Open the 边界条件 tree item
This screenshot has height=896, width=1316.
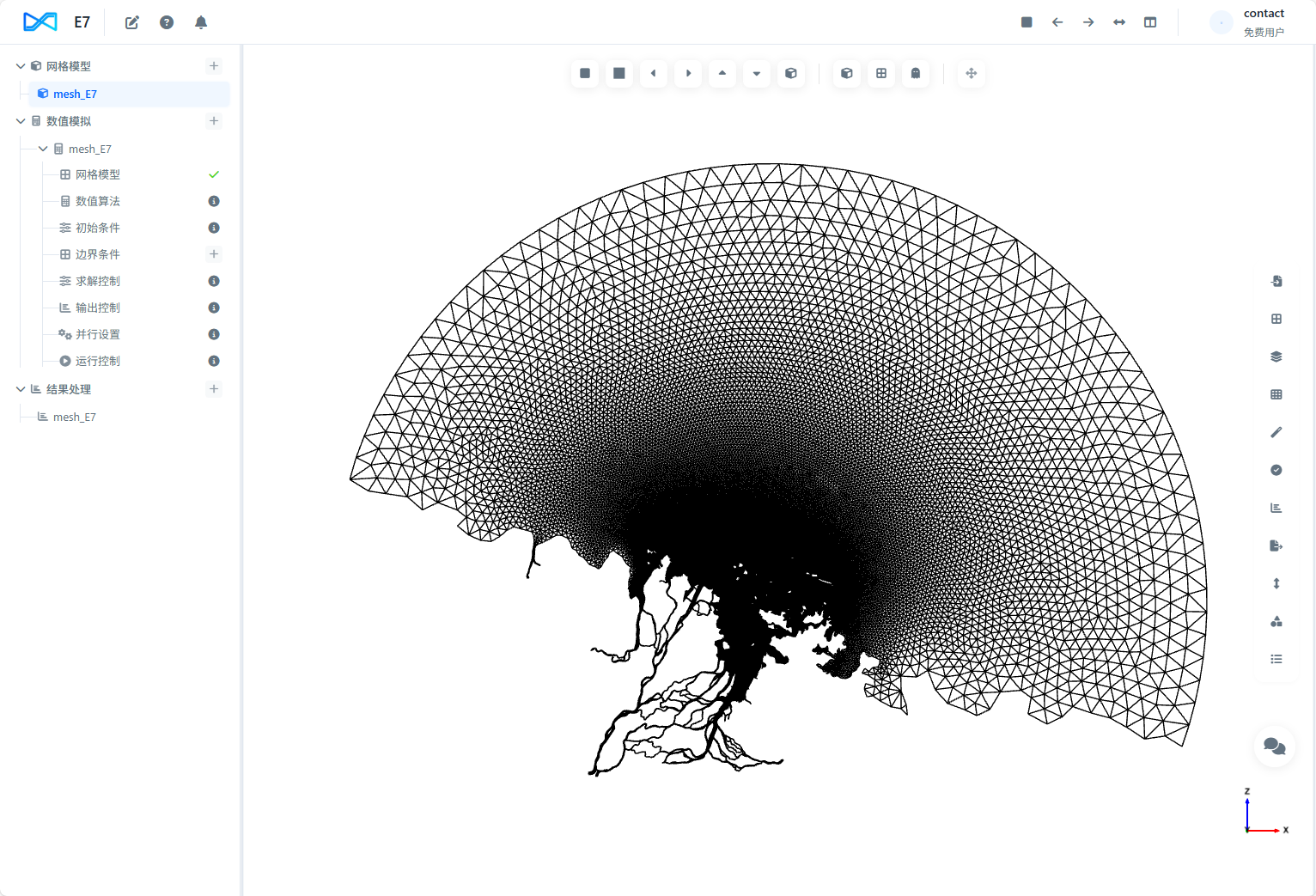pyautogui.click(x=97, y=254)
